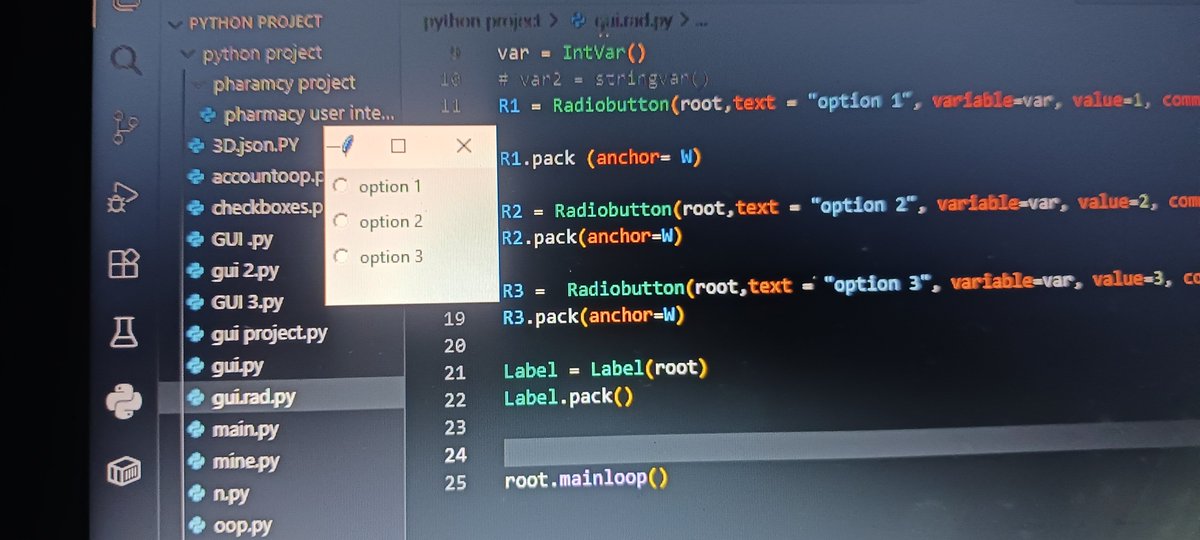Click Python file icon beside gui.py
Screen dimensions: 1200x540
[197, 366]
